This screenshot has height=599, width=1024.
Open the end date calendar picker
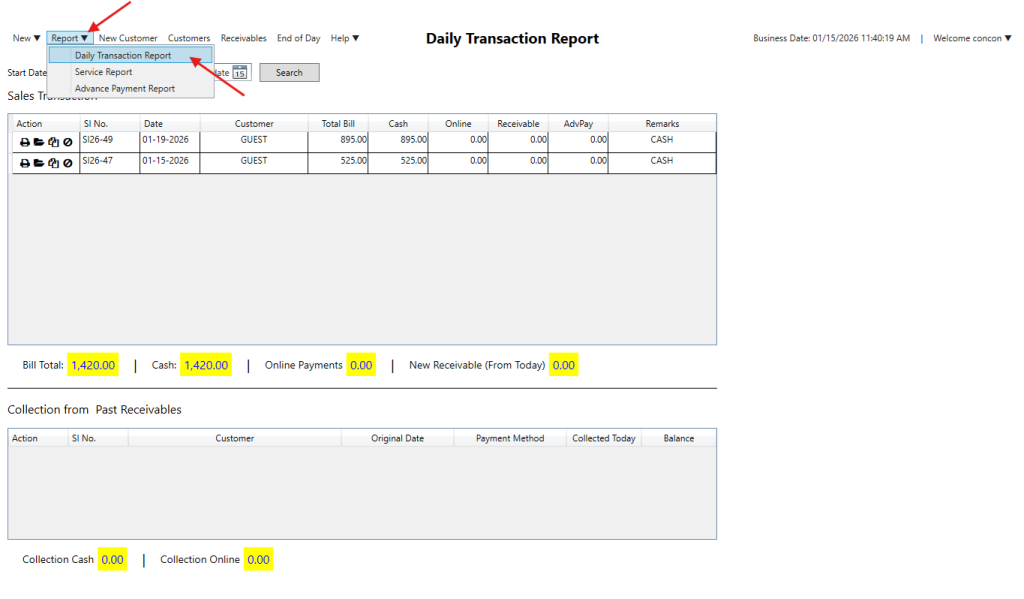241,72
